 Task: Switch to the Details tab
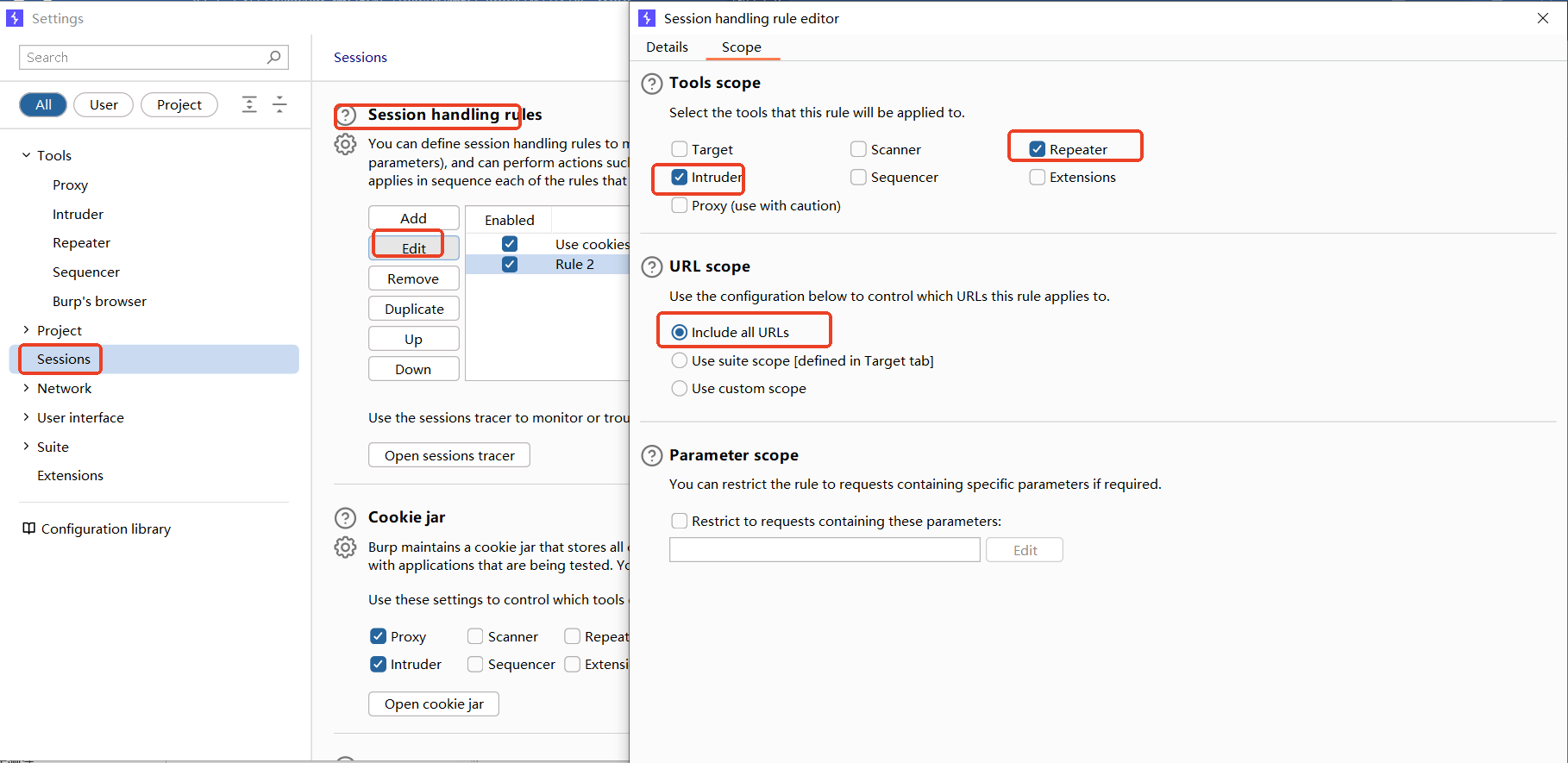pos(667,47)
